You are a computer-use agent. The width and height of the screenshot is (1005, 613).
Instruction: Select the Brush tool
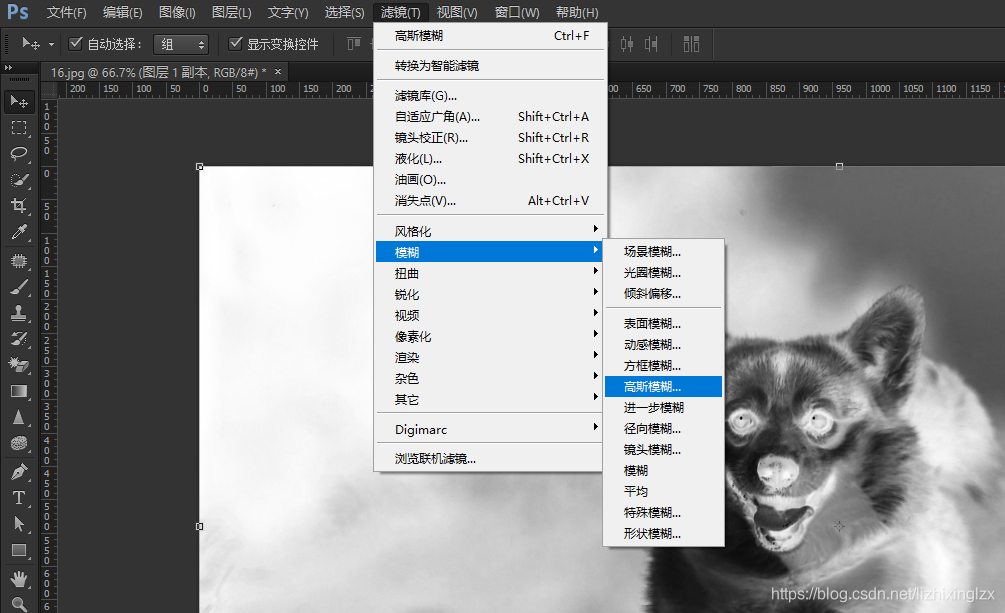(19, 287)
